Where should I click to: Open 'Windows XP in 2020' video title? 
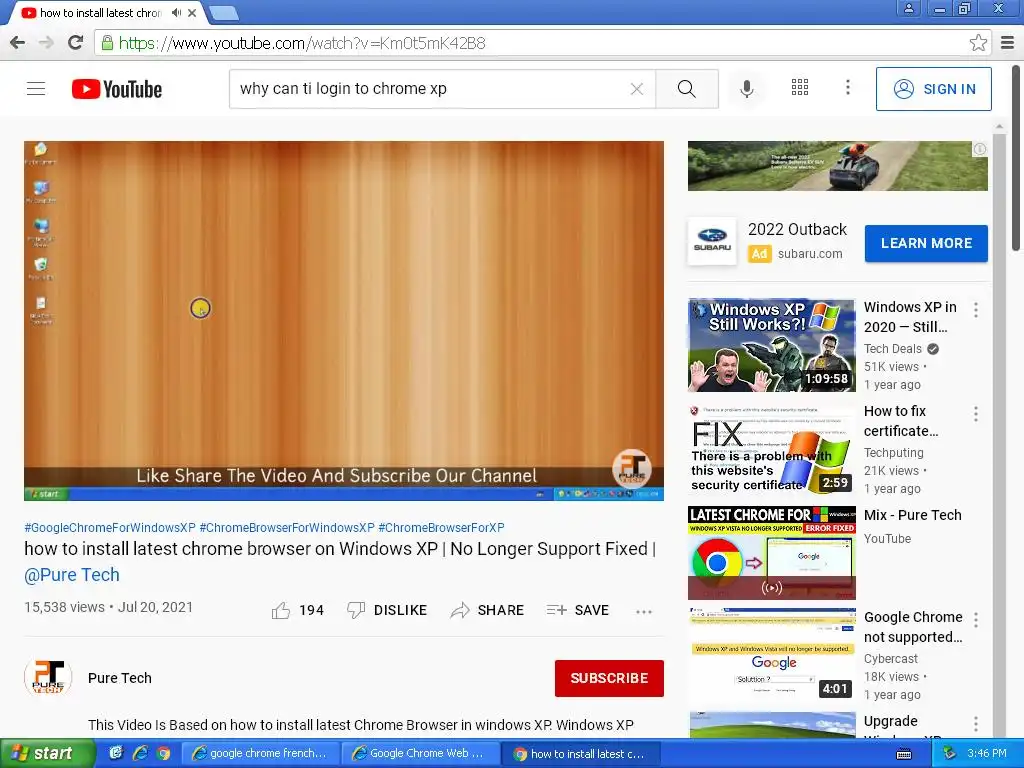910,317
